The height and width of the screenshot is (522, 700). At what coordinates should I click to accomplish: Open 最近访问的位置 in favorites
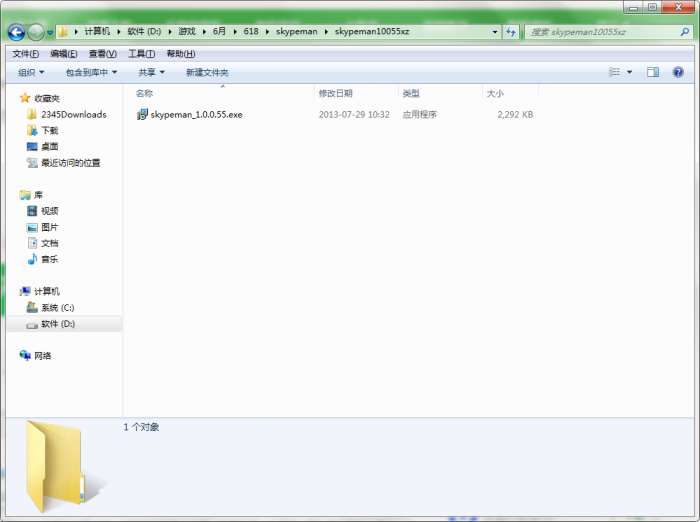71,163
